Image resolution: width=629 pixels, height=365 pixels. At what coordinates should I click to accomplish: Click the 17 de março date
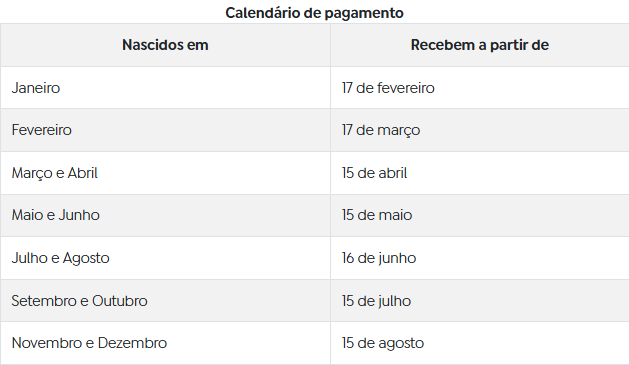(381, 130)
